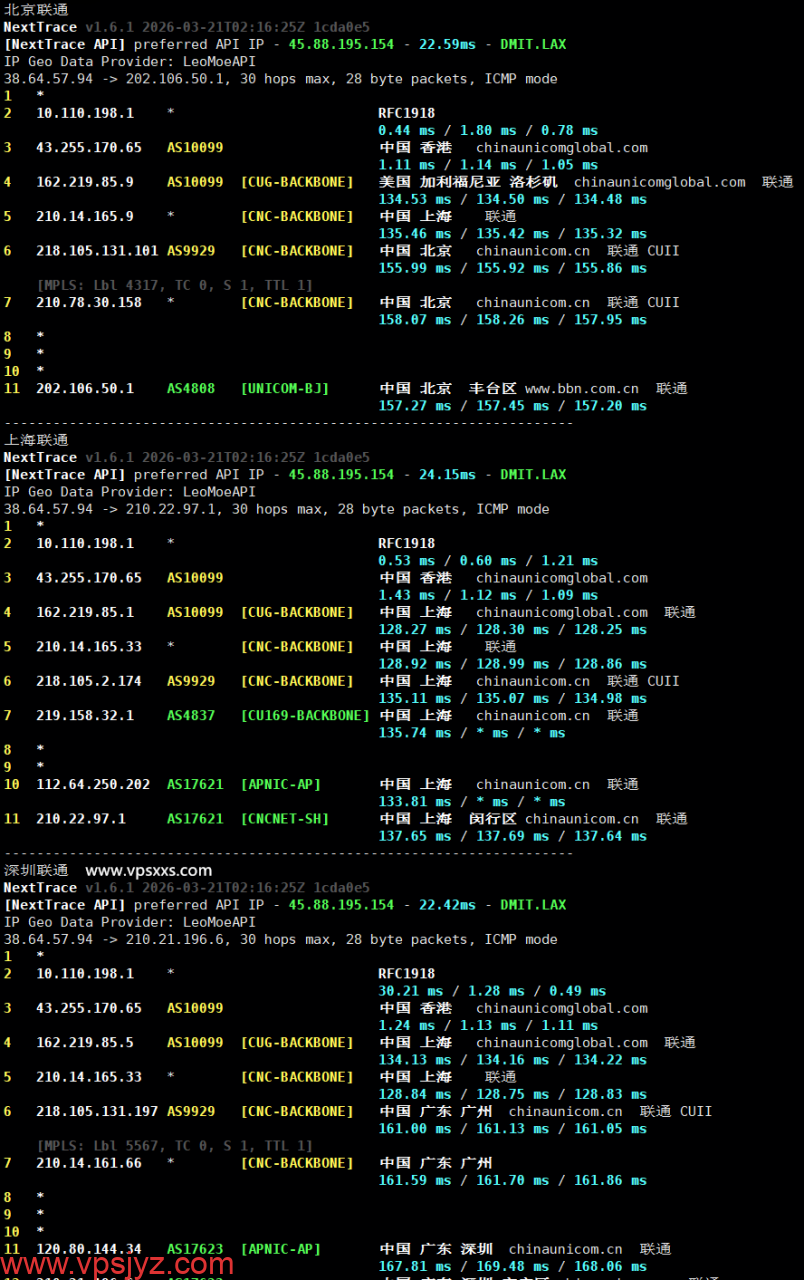Image resolution: width=804 pixels, height=1280 pixels.
Task: Select the [UNICOM-BJ] network tag
Action: coord(284,388)
